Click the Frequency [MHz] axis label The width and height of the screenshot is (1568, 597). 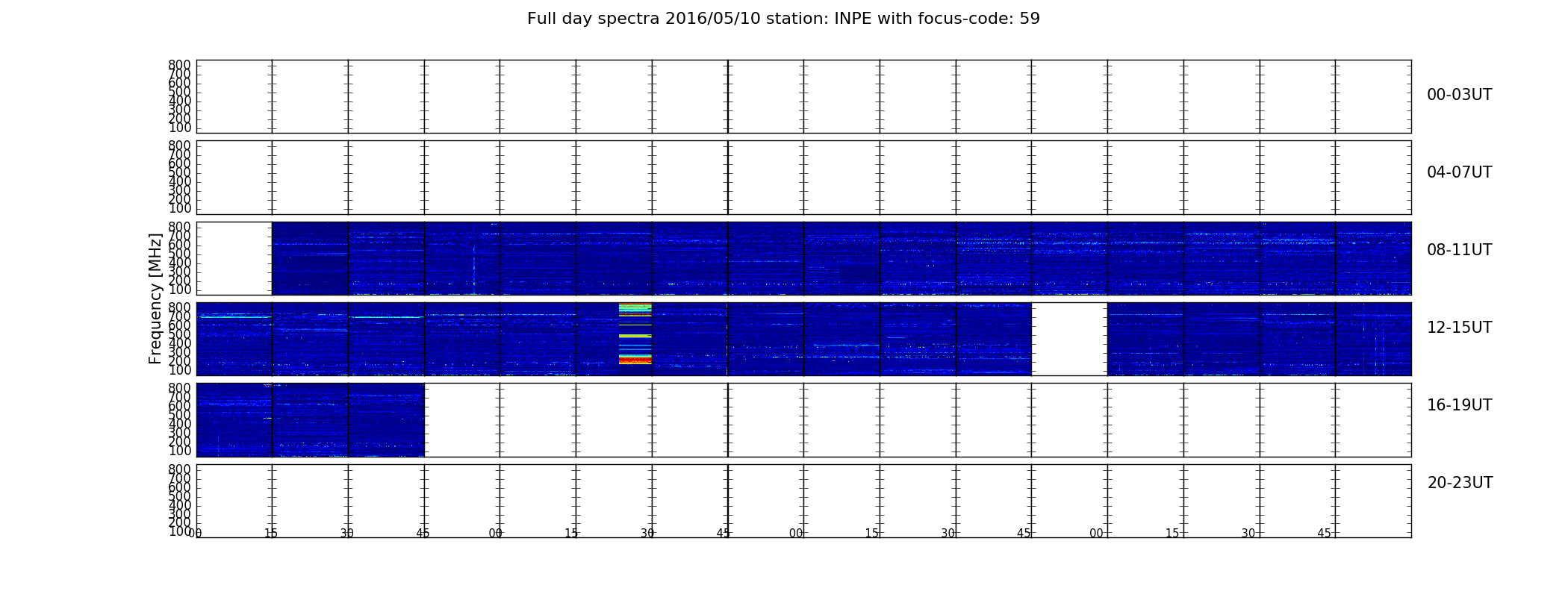pyautogui.click(x=155, y=298)
